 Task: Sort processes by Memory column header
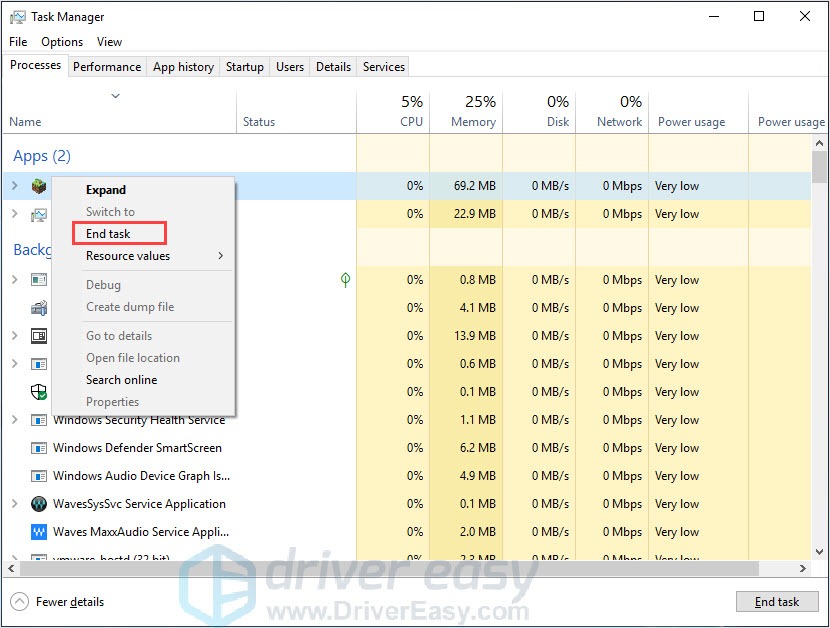tap(472, 111)
